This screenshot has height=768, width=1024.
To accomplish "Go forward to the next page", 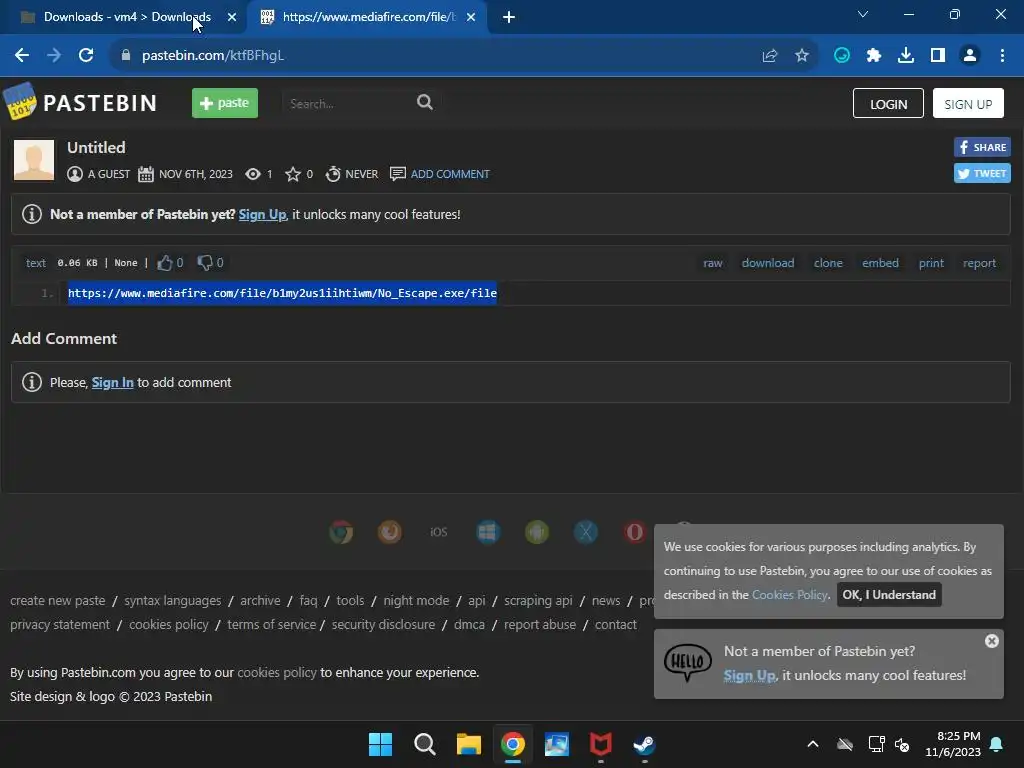I will 54,56.
